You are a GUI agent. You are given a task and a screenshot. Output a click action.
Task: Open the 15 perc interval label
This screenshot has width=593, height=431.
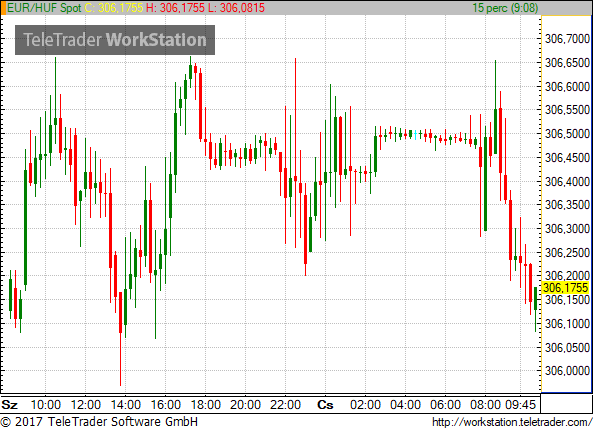506,8
